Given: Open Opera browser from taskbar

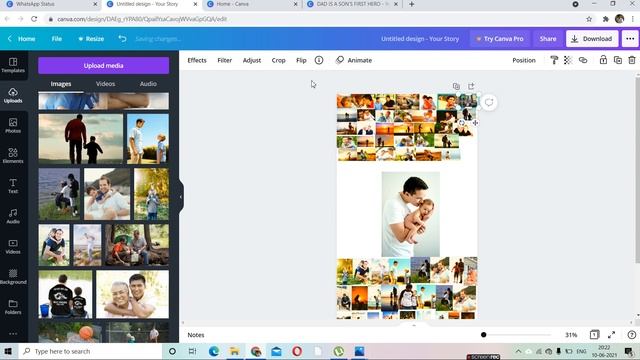Looking at the screenshot, I should pyautogui.click(x=297, y=351).
